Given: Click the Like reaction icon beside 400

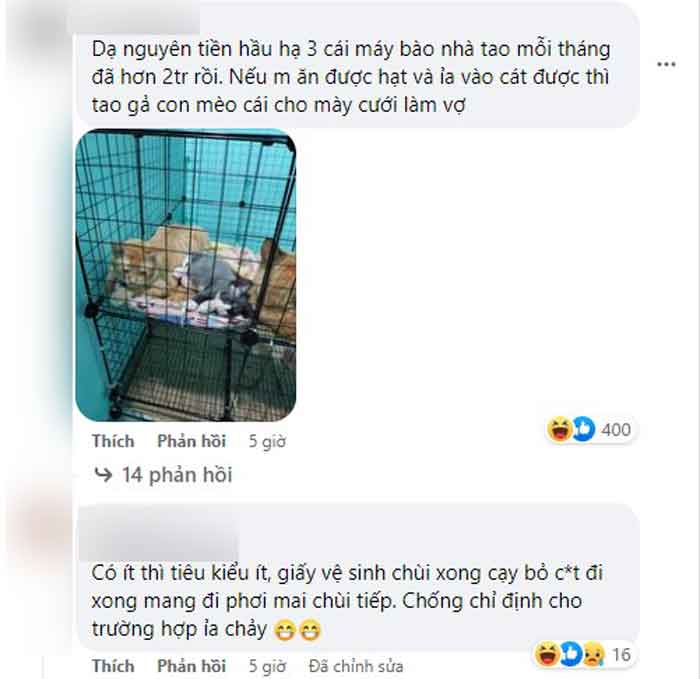Looking at the screenshot, I should 583,429.
